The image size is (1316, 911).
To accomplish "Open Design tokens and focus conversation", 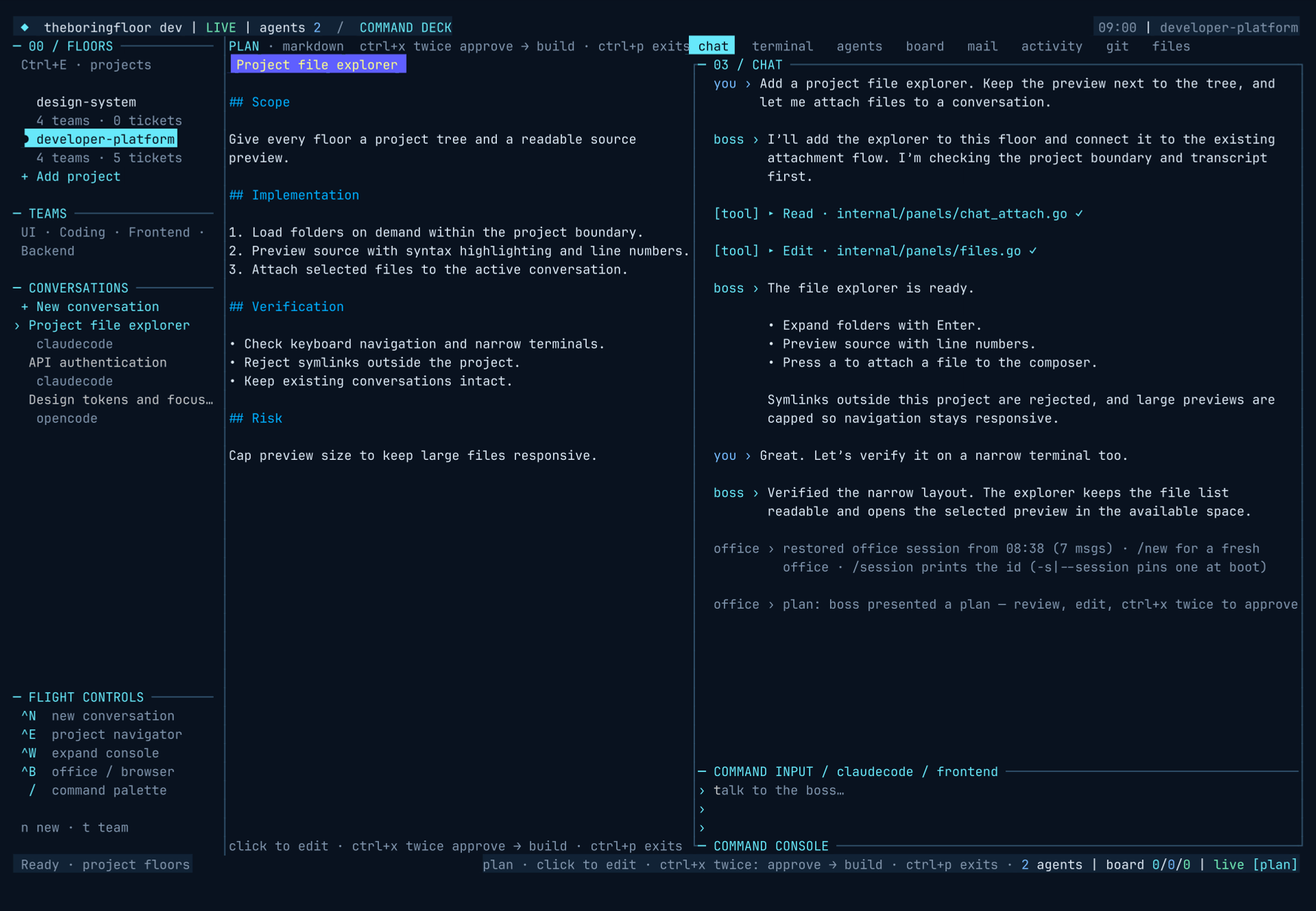I will [121, 399].
